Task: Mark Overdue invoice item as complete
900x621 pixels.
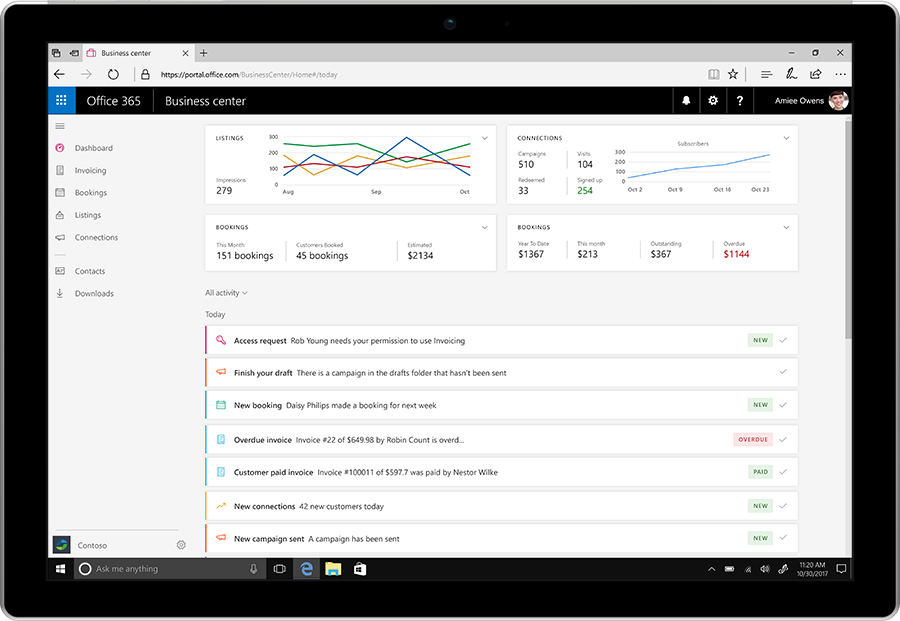Action: (x=783, y=440)
